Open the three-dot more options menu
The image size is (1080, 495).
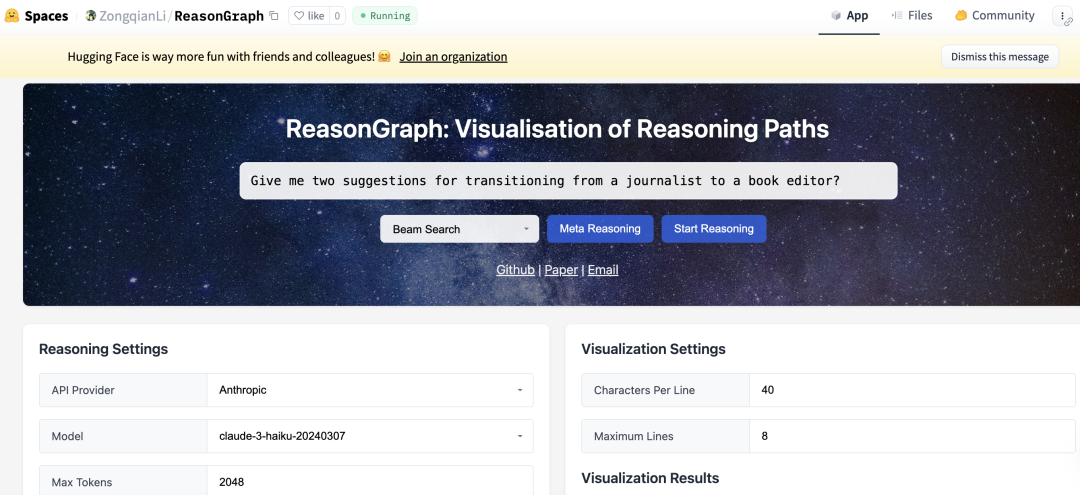coord(1063,16)
